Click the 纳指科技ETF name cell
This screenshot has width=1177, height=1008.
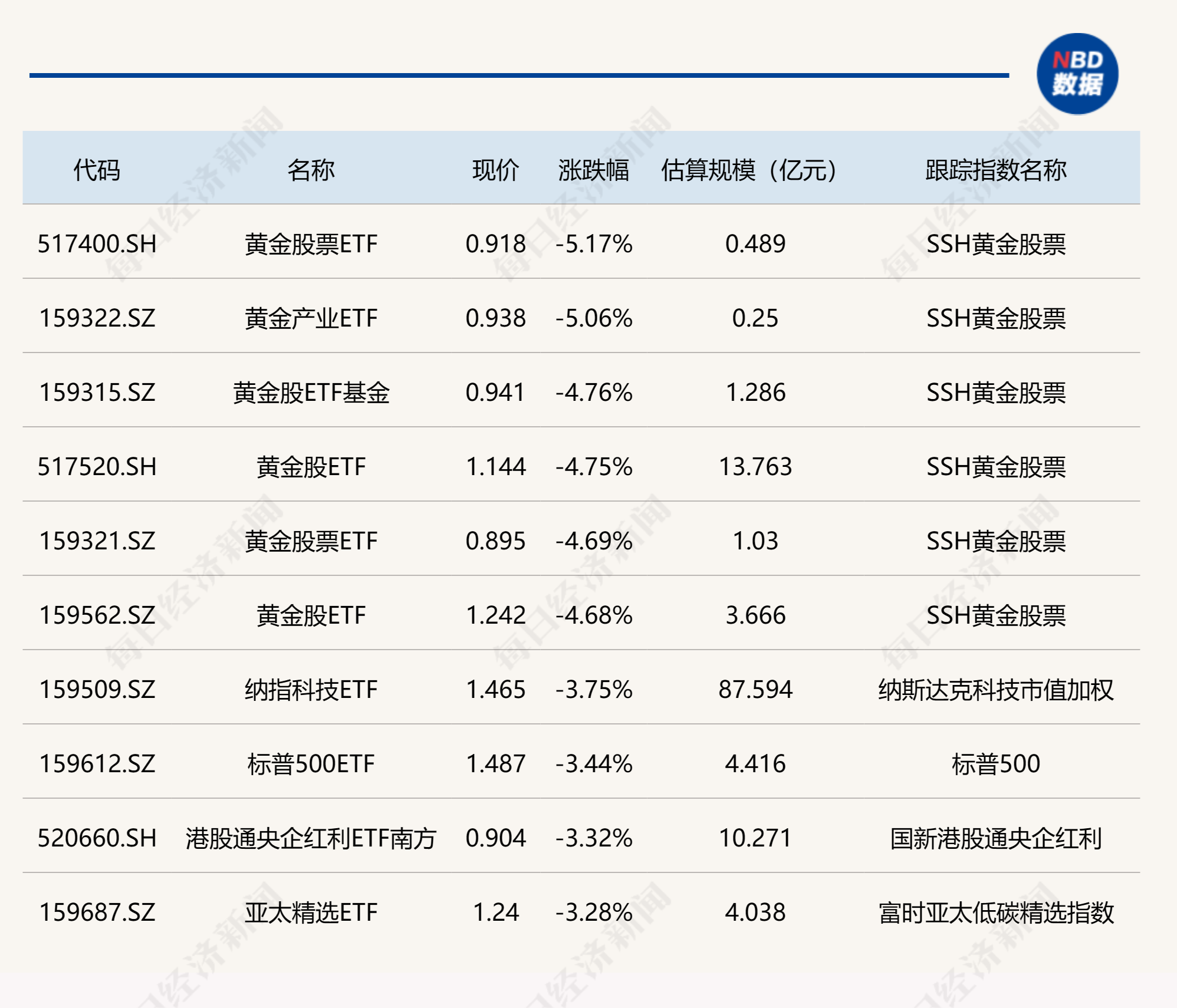pyautogui.click(x=311, y=689)
